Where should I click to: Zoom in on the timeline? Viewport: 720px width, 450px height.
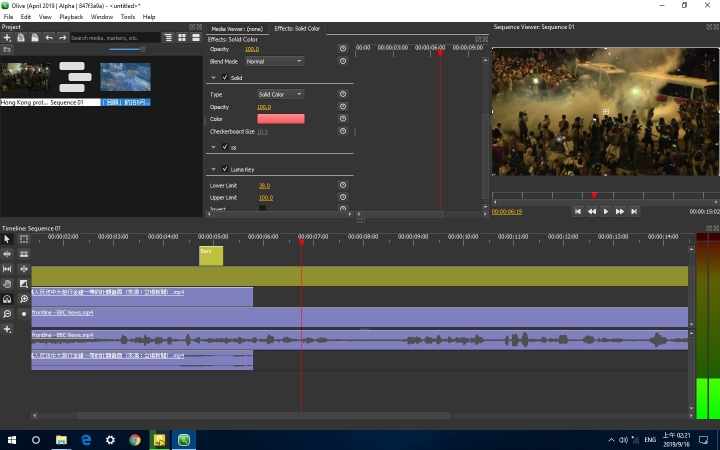(24, 299)
